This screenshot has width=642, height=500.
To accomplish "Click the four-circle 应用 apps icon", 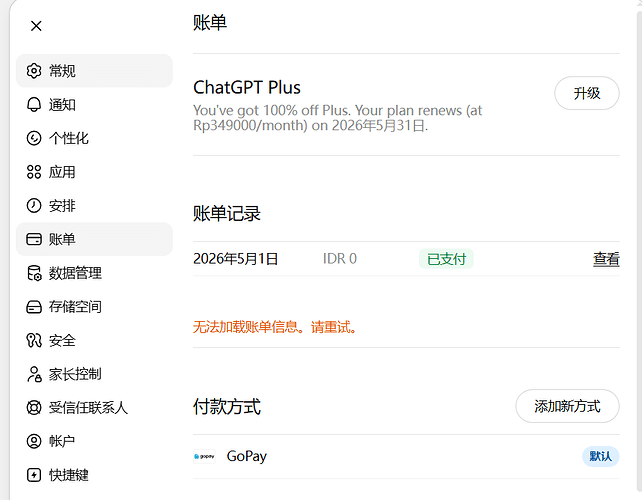I will [x=34, y=172].
